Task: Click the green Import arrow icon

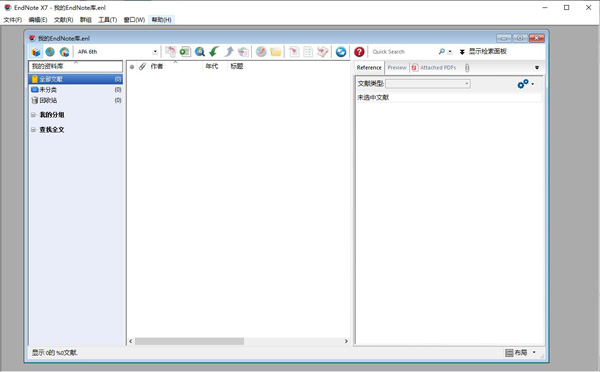Action: tap(214, 52)
